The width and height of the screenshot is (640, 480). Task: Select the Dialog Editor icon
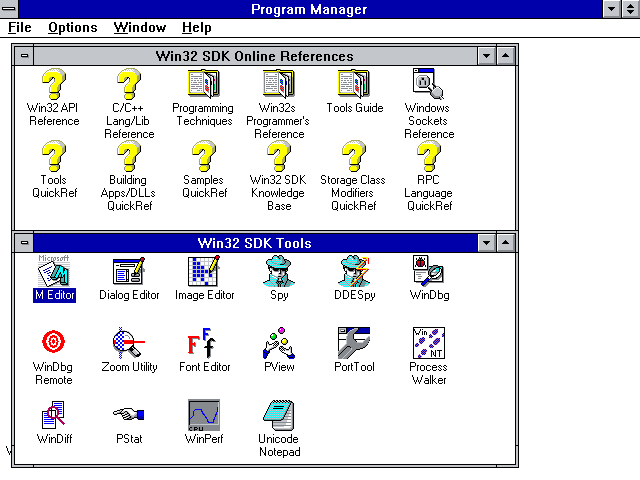[129, 271]
